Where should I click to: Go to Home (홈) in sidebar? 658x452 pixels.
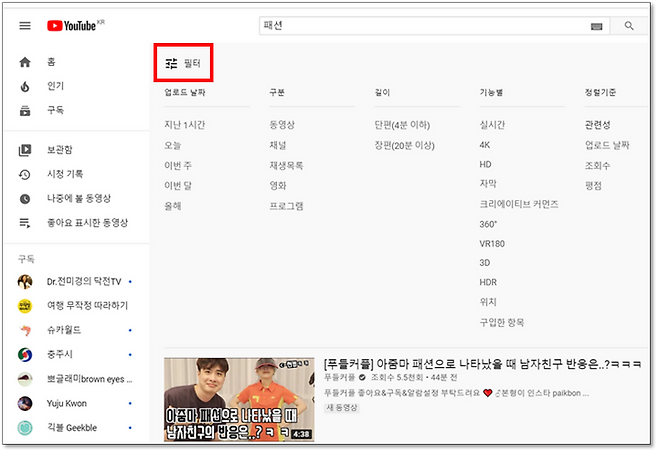51,62
